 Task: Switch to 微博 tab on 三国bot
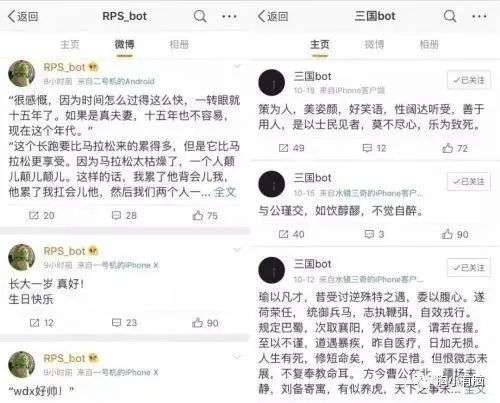tap(374, 44)
